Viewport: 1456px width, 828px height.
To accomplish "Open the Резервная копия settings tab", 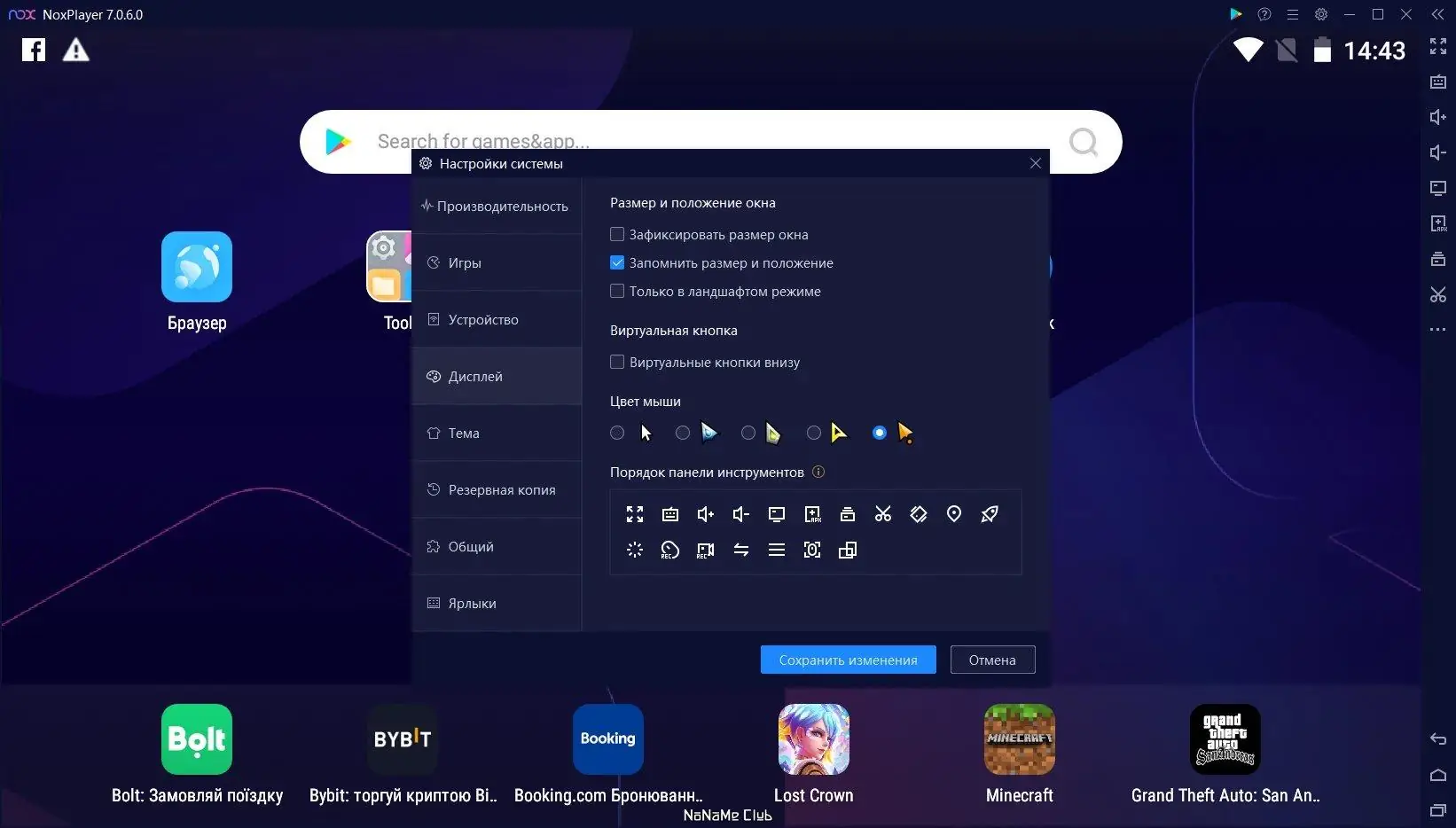I will [497, 489].
